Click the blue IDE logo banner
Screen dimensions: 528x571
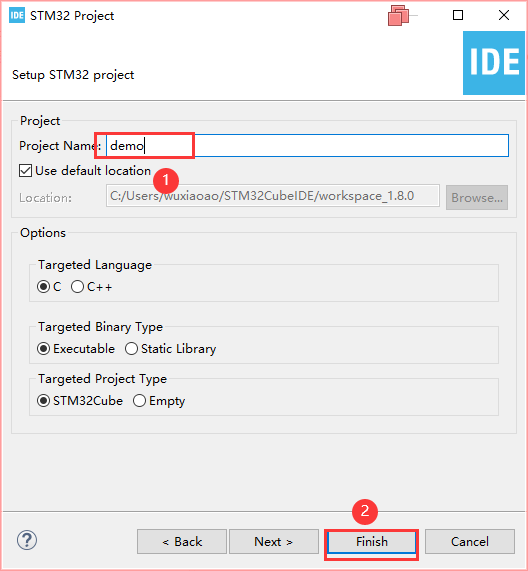click(x=494, y=63)
